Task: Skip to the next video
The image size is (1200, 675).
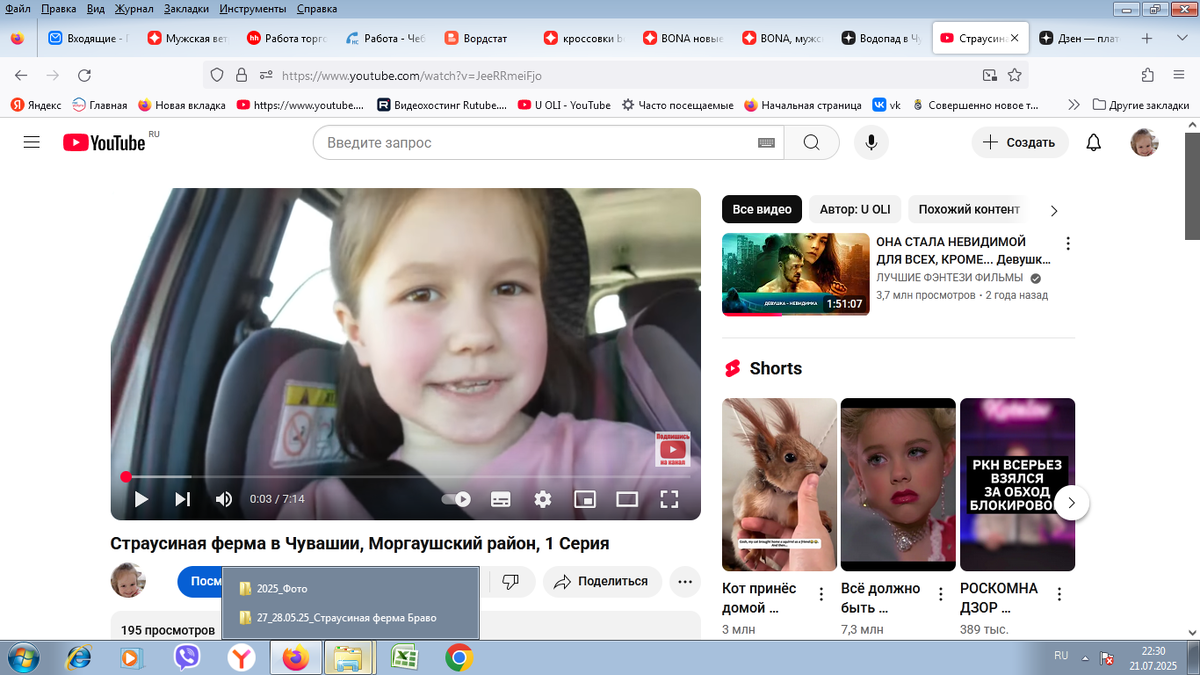Action: 183,499
